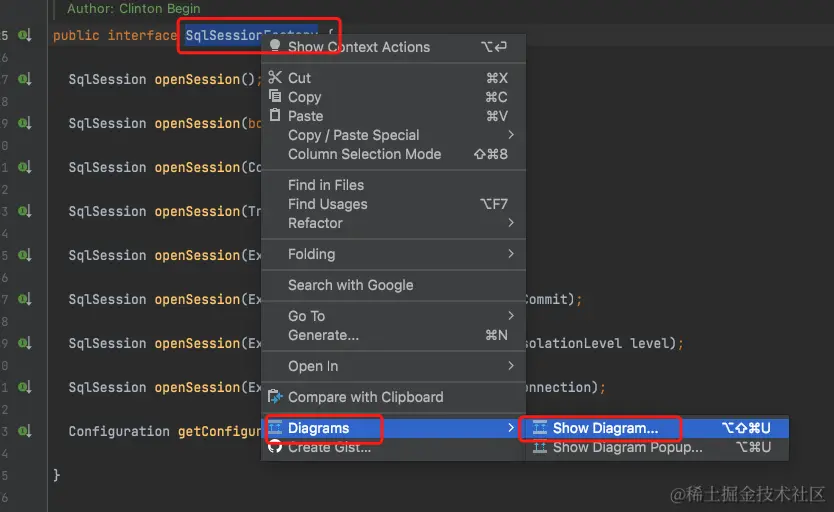Click the 'Configuration' return type text
Viewport: 834px width, 512px height.
coord(119,431)
